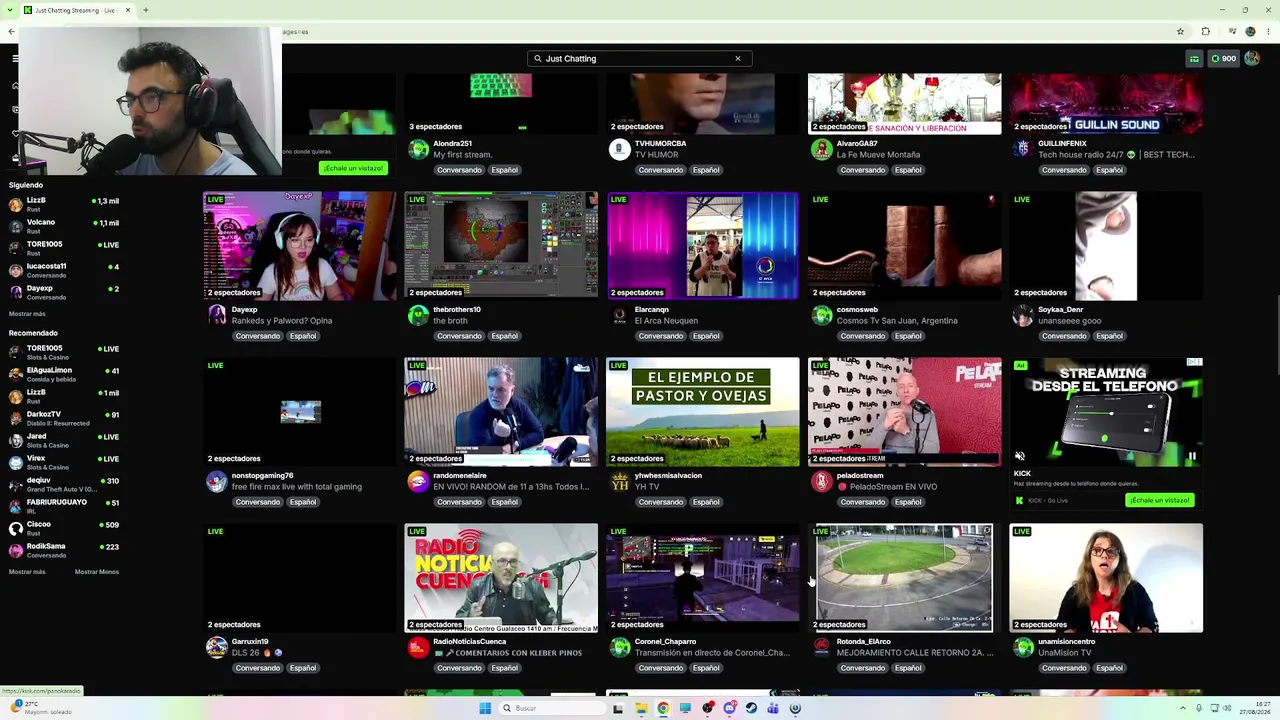Click Dayexp avatar under stream card
Screen dimensions: 1280x720
pos(217,315)
